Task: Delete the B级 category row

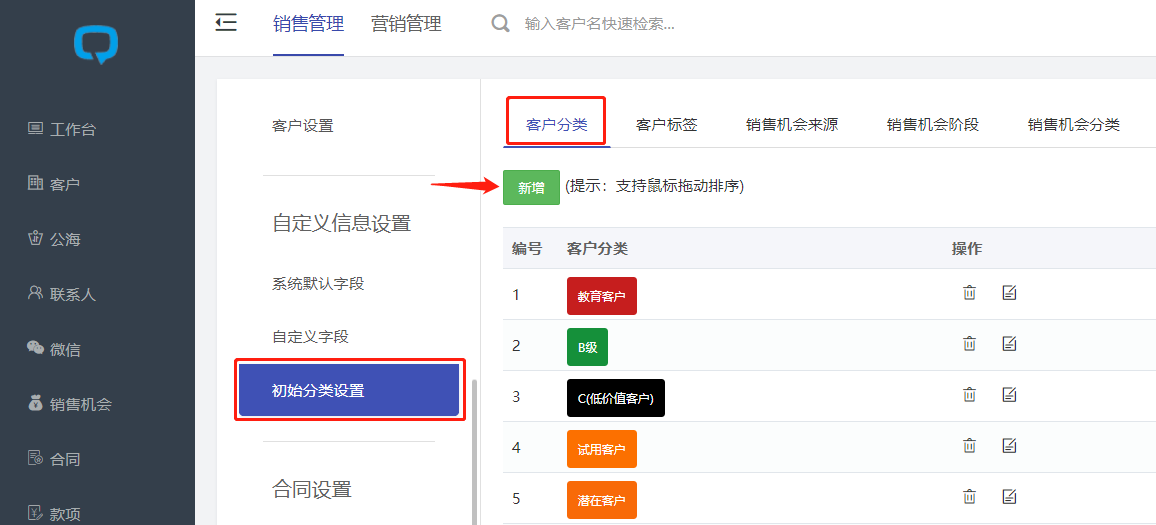Action: (x=969, y=344)
